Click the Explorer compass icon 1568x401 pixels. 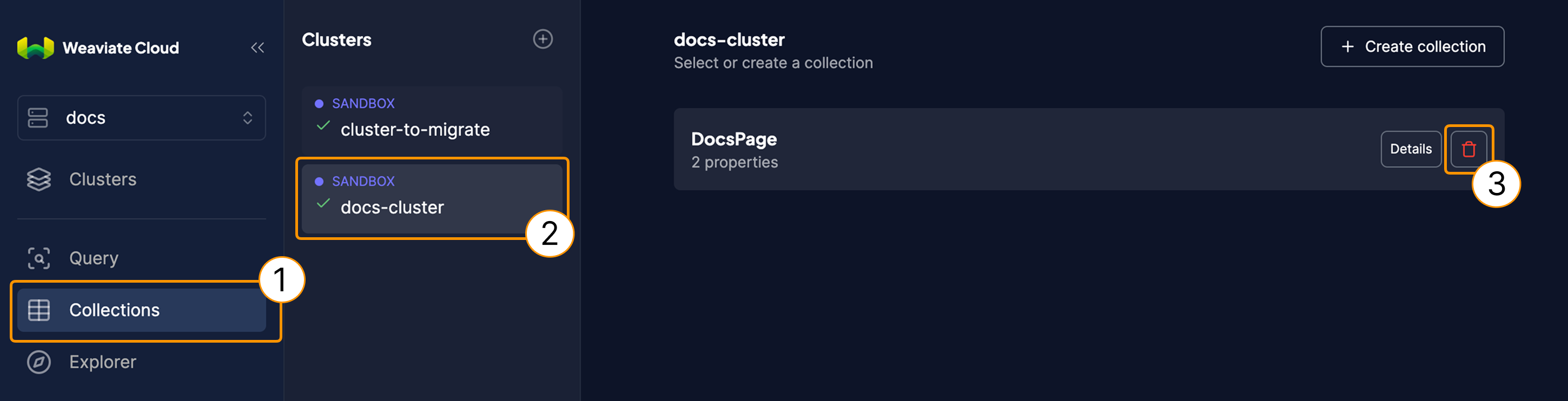tap(39, 362)
